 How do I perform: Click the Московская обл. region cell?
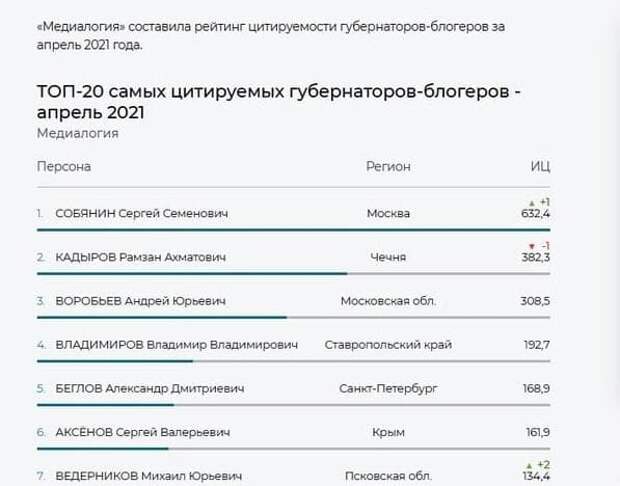[x=388, y=301]
